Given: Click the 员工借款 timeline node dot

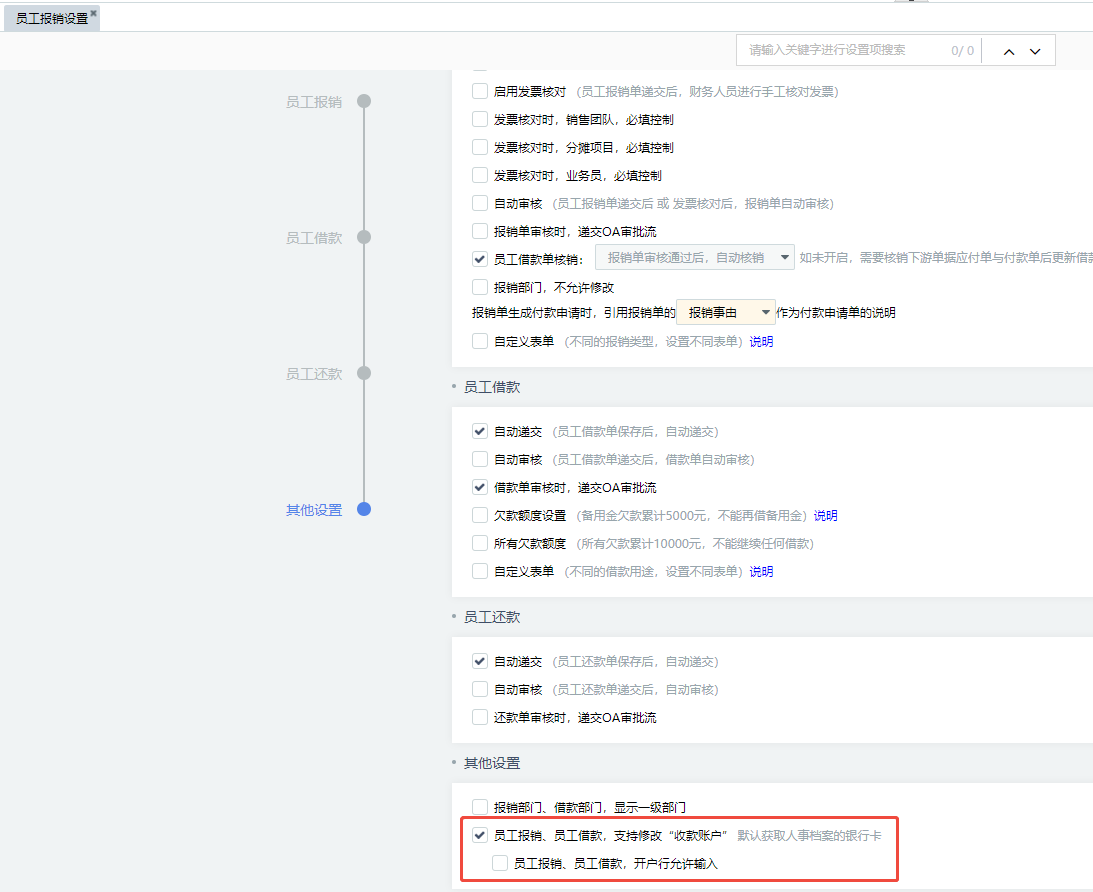Looking at the screenshot, I should (x=364, y=237).
